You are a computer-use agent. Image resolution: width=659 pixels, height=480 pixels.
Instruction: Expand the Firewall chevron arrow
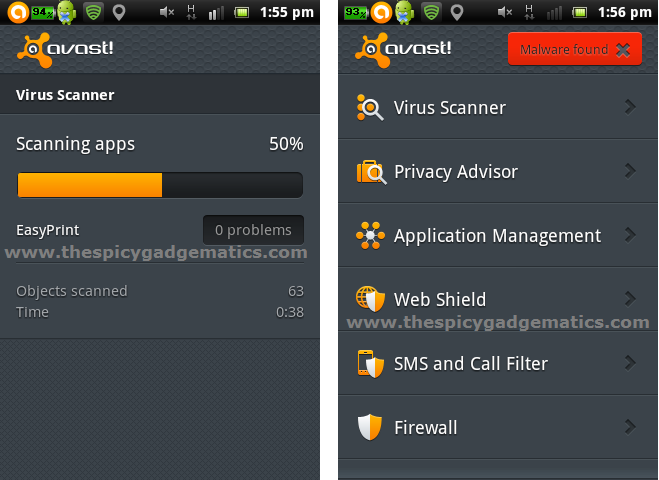pyautogui.click(x=630, y=427)
